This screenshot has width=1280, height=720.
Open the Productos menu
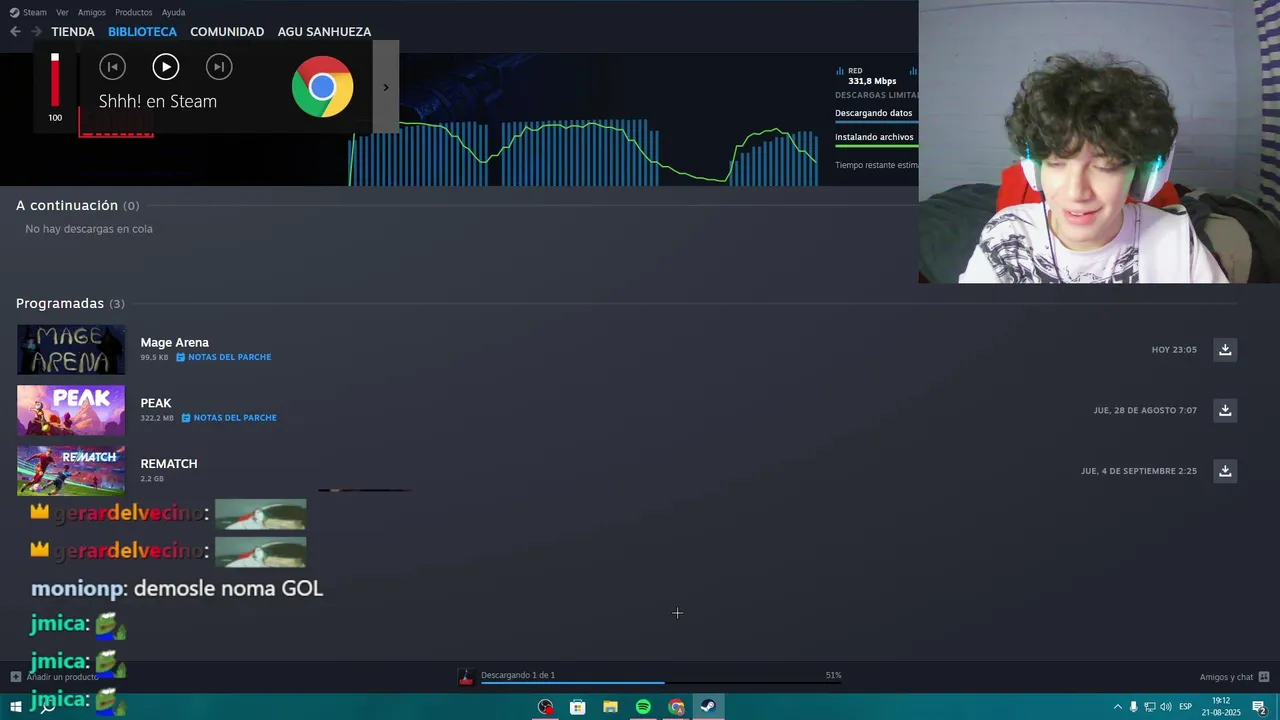coord(134,12)
